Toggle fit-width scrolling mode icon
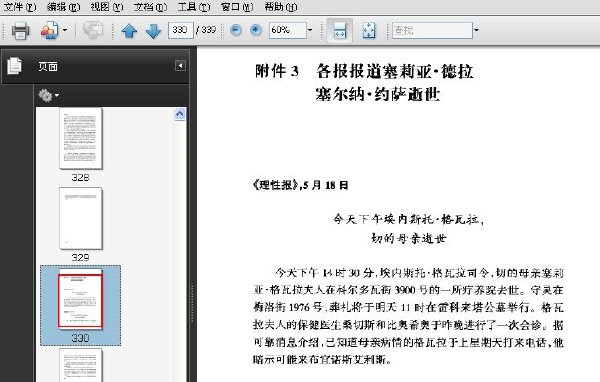600x382 pixels. (340, 30)
